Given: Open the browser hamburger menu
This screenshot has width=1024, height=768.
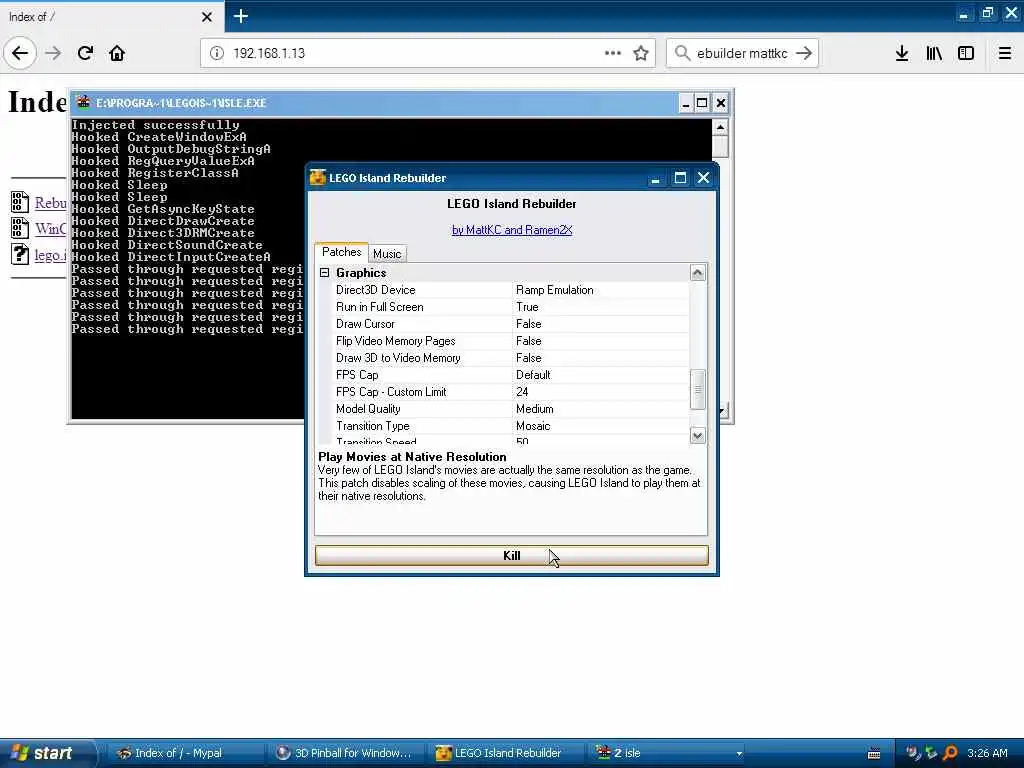Looking at the screenshot, I should tap(1004, 53).
